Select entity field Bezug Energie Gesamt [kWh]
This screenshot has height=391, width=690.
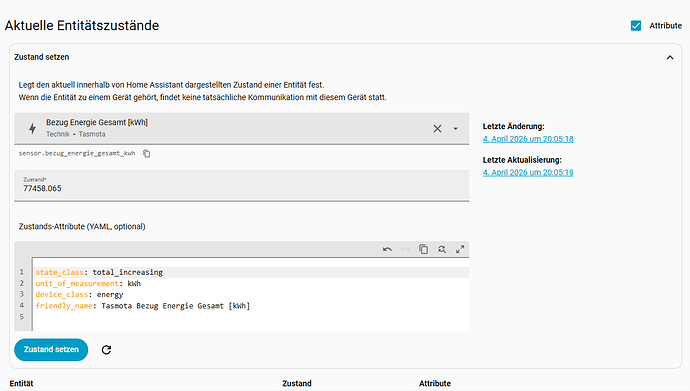tap(242, 128)
